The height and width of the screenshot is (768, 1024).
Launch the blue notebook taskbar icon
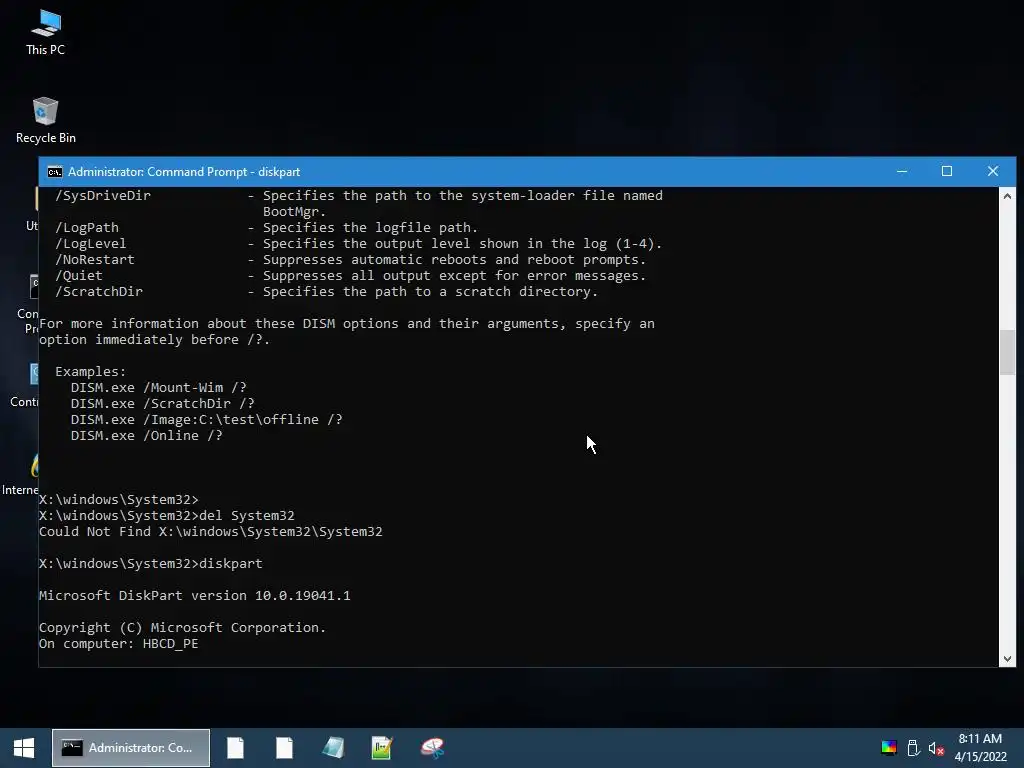pyautogui.click(x=333, y=748)
